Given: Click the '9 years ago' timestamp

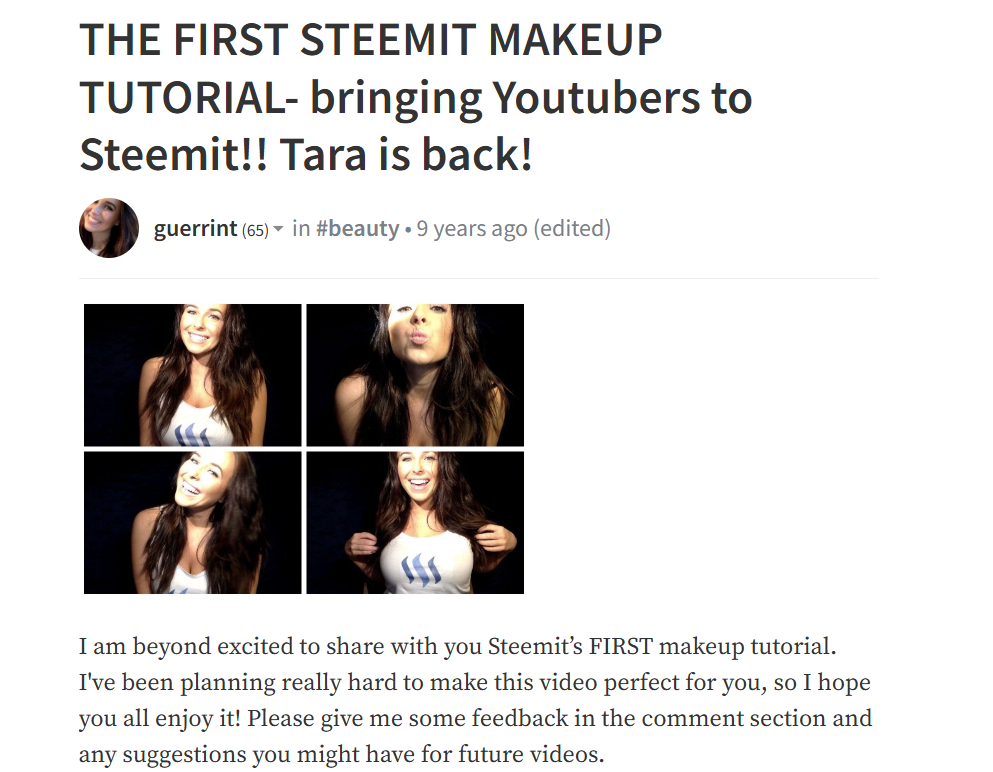Looking at the screenshot, I should [x=472, y=229].
